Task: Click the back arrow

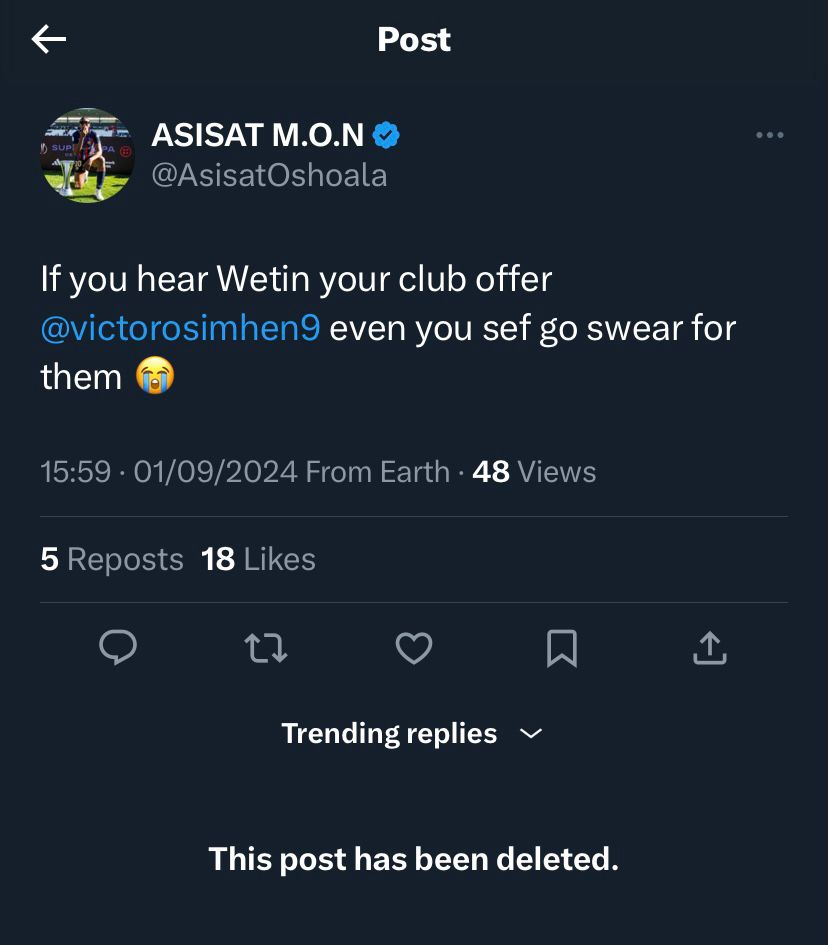Action: tap(48, 39)
